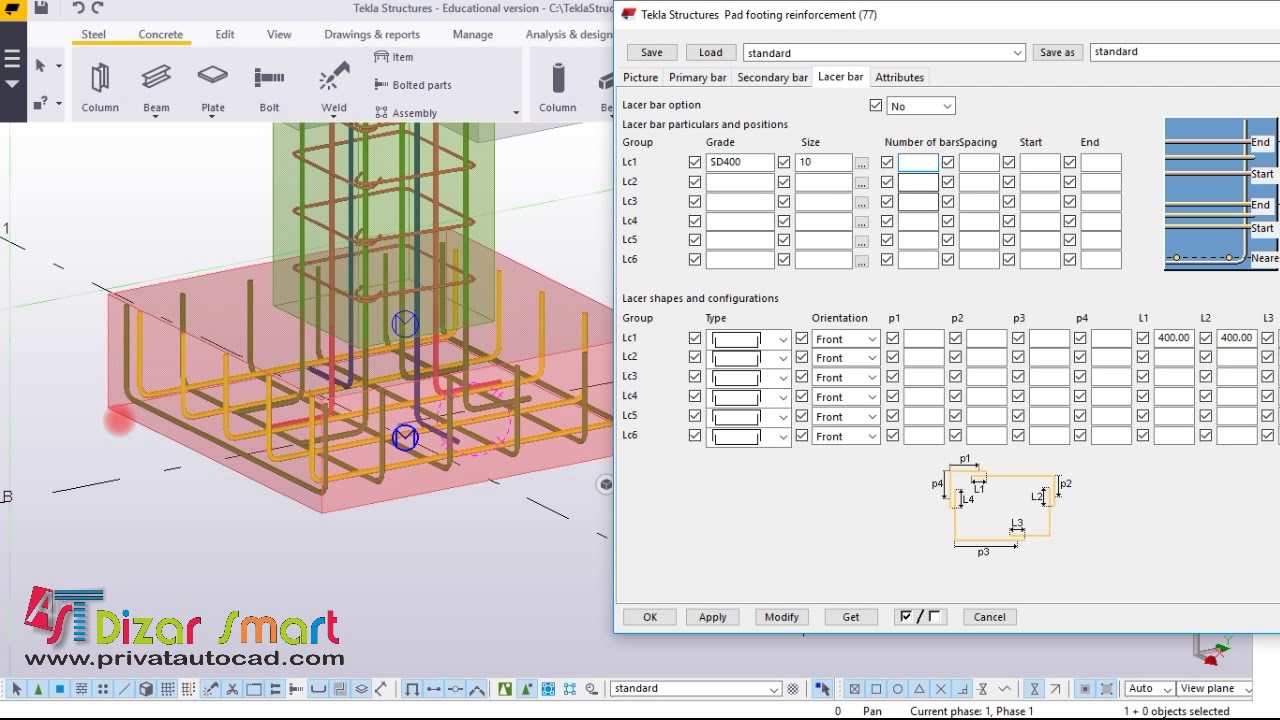Open the Drawings & reports ribbon tab
Viewport: 1280px width, 720px height.
(x=372, y=34)
